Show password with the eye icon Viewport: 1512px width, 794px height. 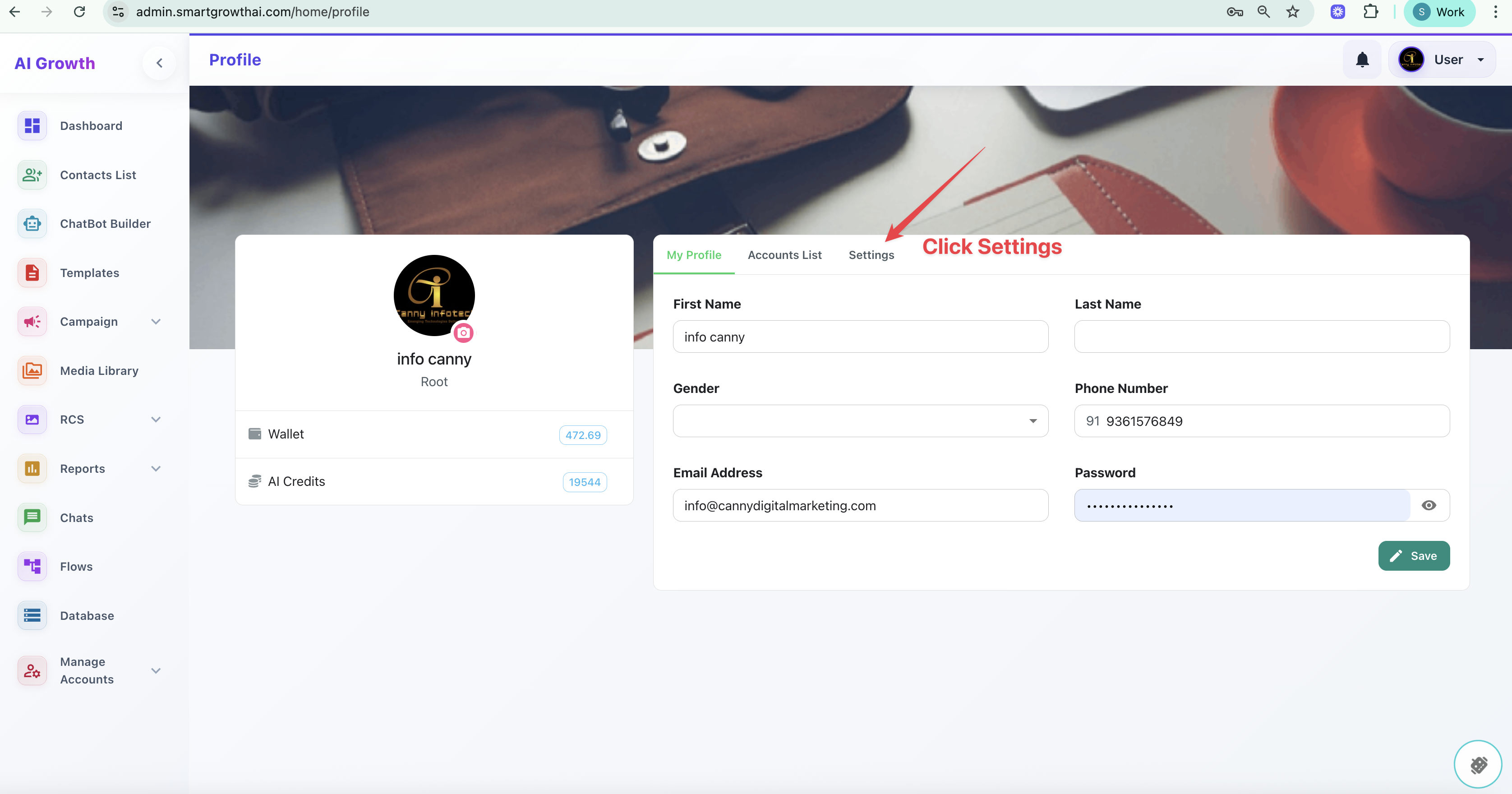1429,505
